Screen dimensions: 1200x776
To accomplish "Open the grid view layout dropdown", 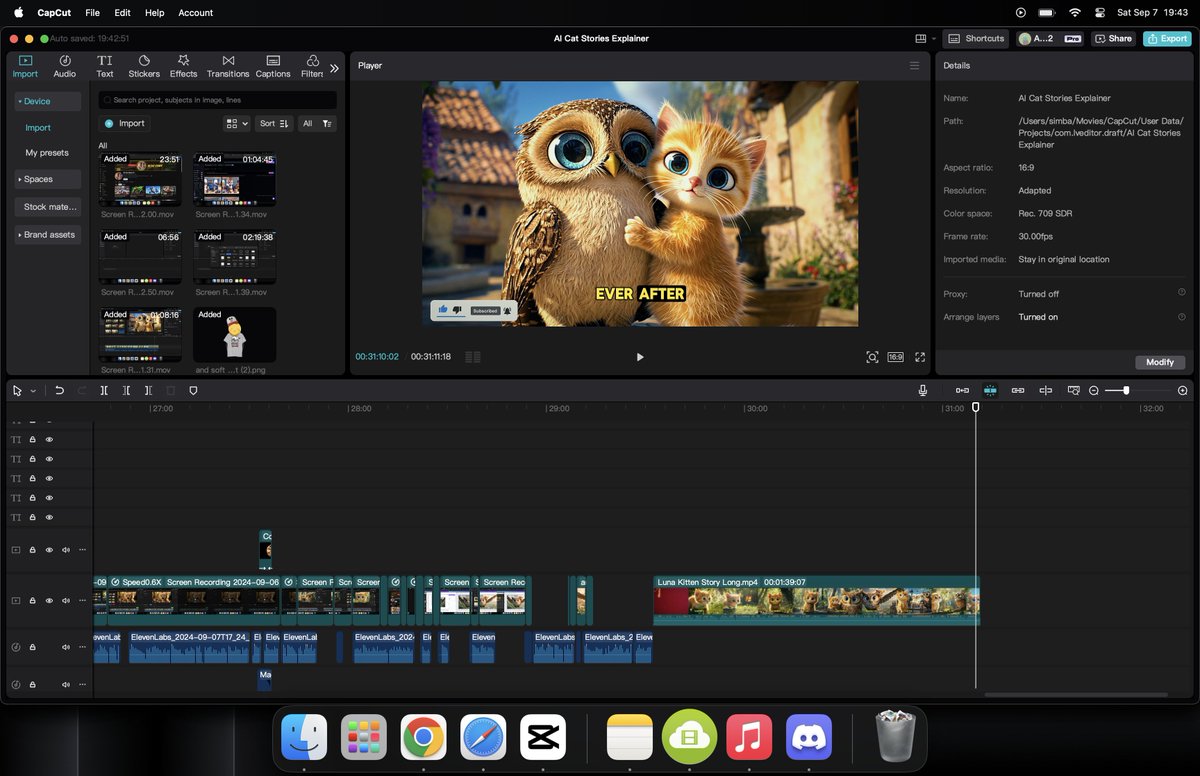I will (x=237, y=123).
